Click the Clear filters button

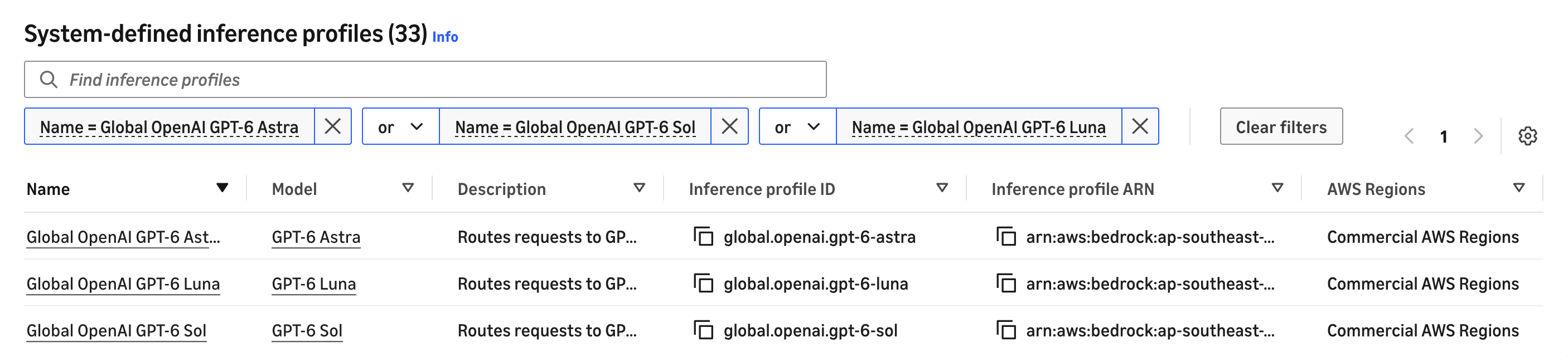pyautogui.click(x=1281, y=127)
